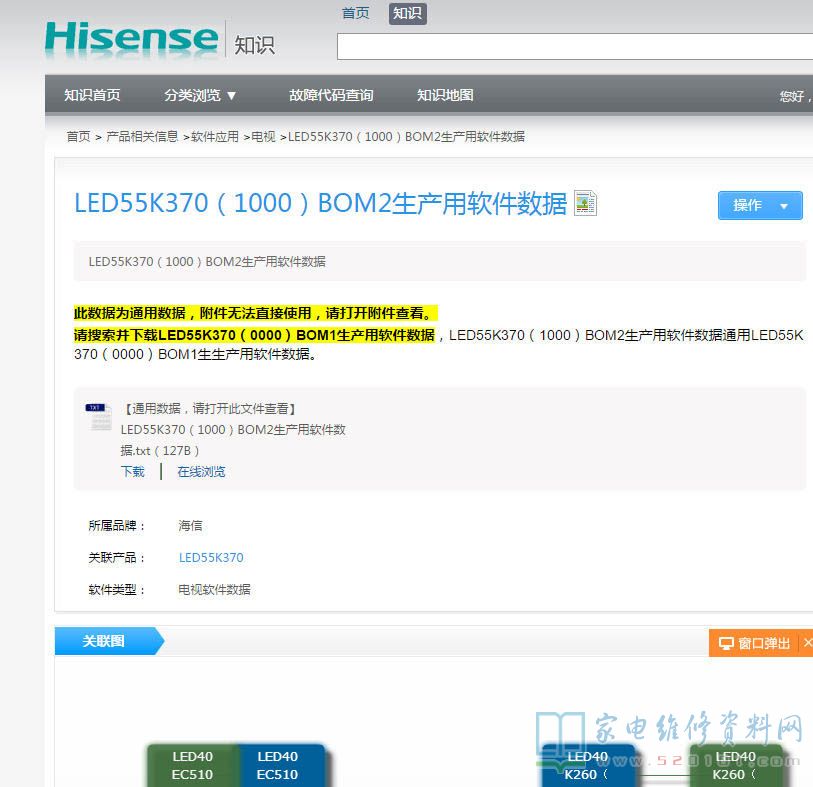
Task: Select the green LED40 EC510 node
Action: coord(192,765)
